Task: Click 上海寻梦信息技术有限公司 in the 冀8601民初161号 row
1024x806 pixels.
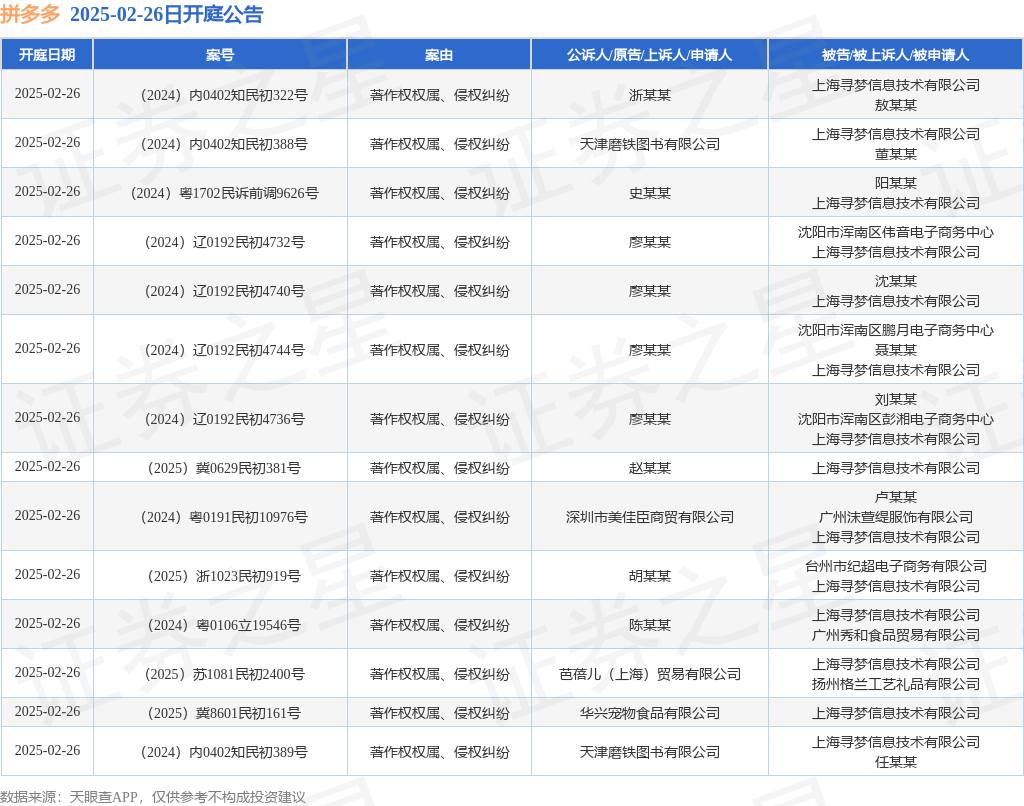Action: [896, 713]
